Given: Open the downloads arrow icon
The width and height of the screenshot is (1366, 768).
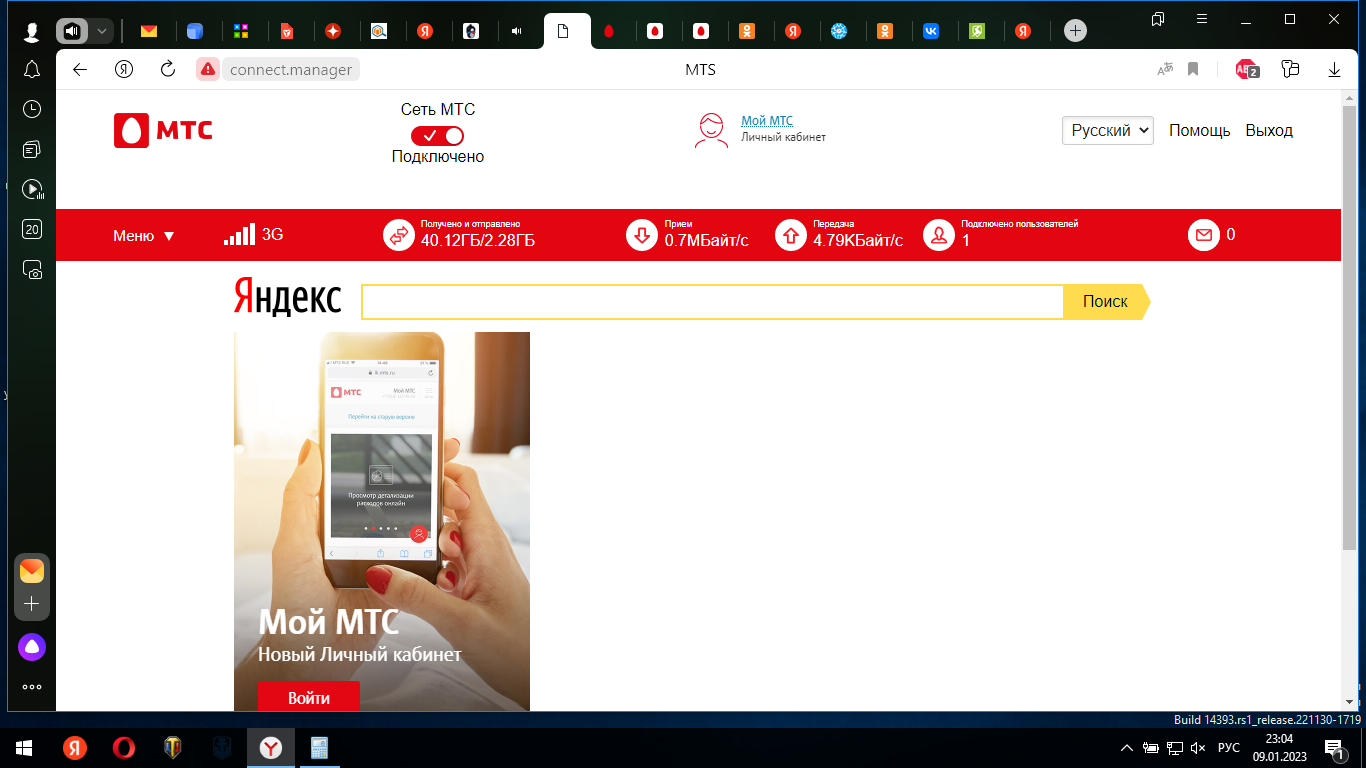Looking at the screenshot, I should coord(1334,69).
